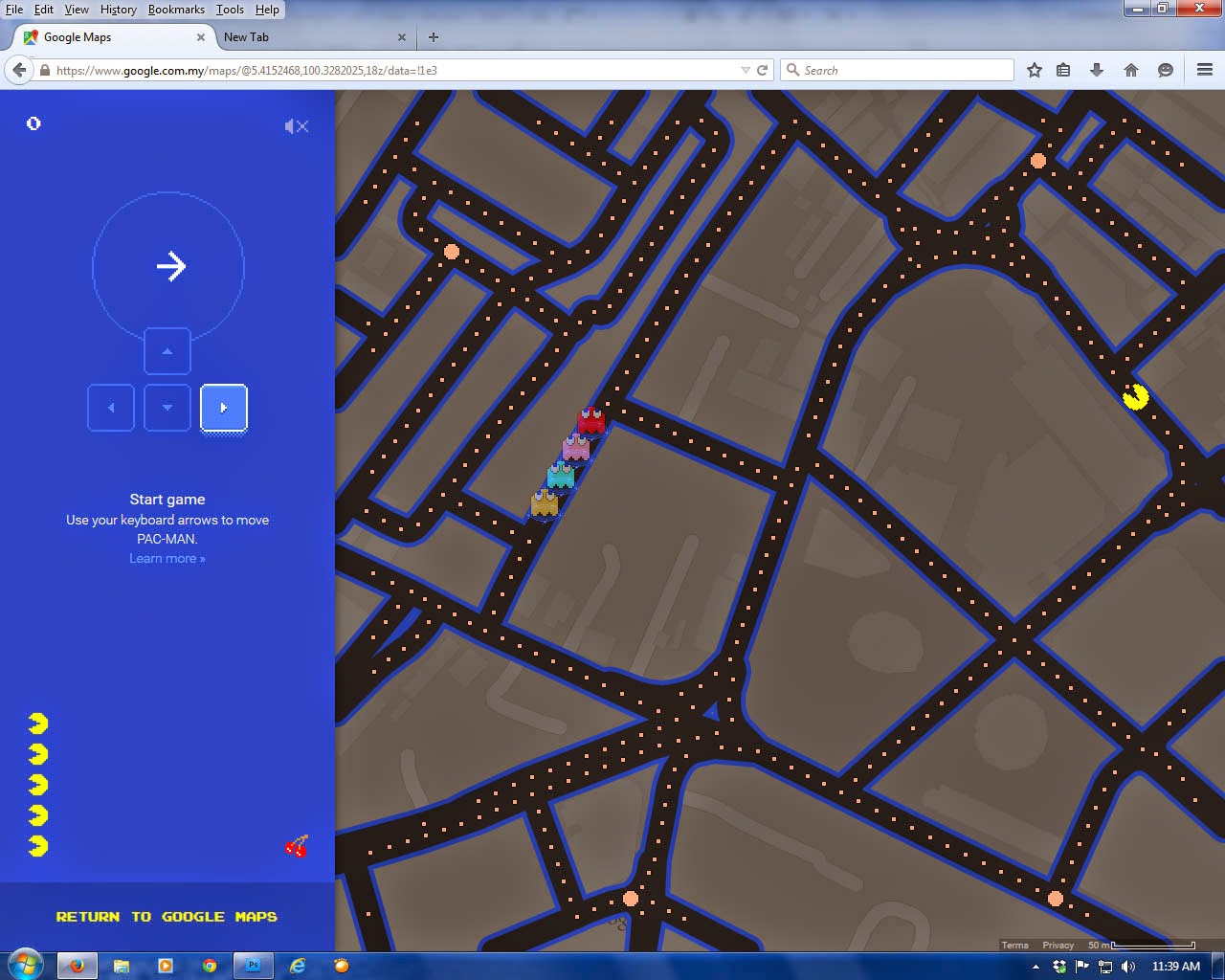
Task: Open the Downloads arrow icon
Action: click(x=1097, y=70)
